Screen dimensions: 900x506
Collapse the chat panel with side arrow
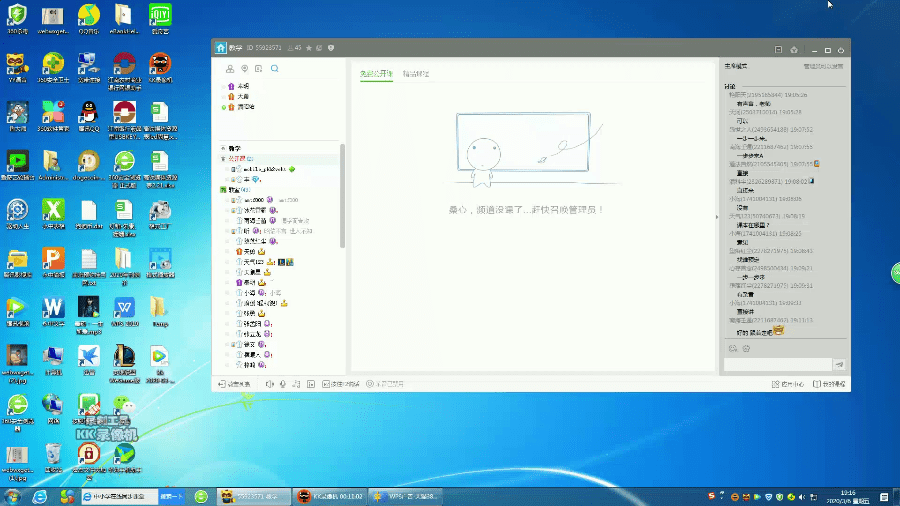(x=716, y=217)
